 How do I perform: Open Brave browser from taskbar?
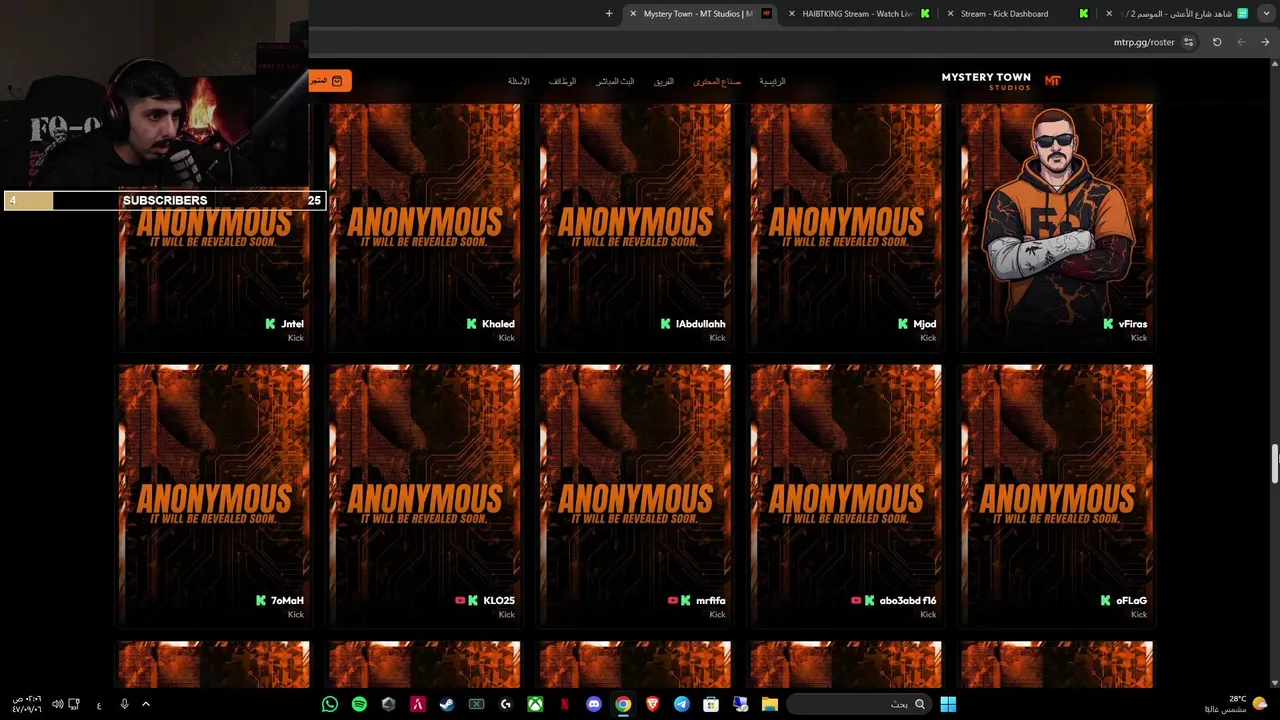click(653, 704)
